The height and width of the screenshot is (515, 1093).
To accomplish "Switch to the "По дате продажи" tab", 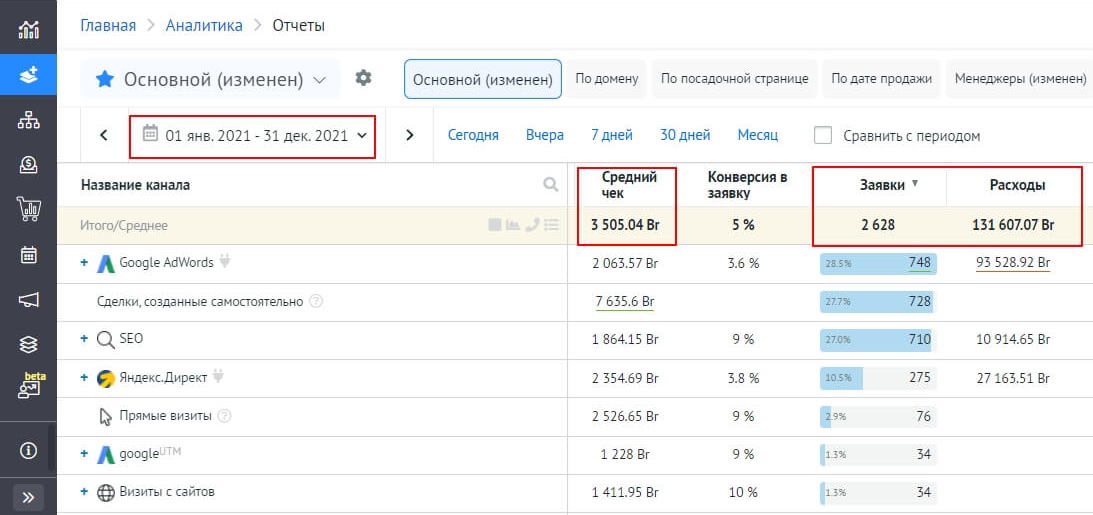I will (881, 78).
